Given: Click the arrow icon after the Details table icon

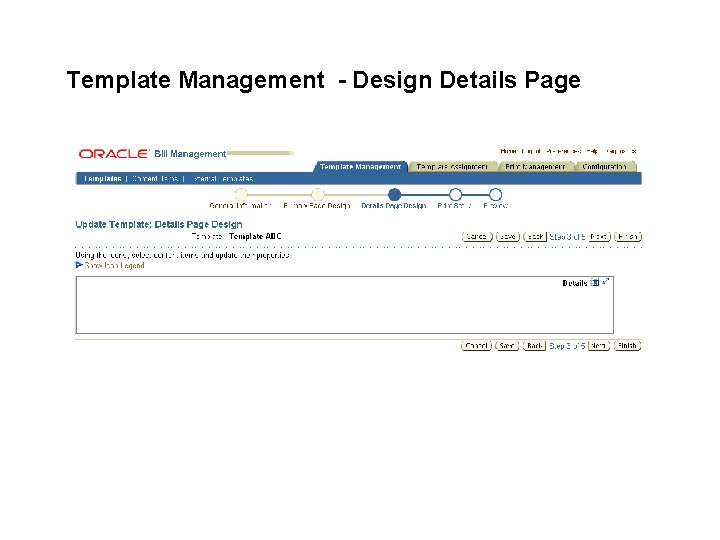Looking at the screenshot, I should tap(606, 281).
